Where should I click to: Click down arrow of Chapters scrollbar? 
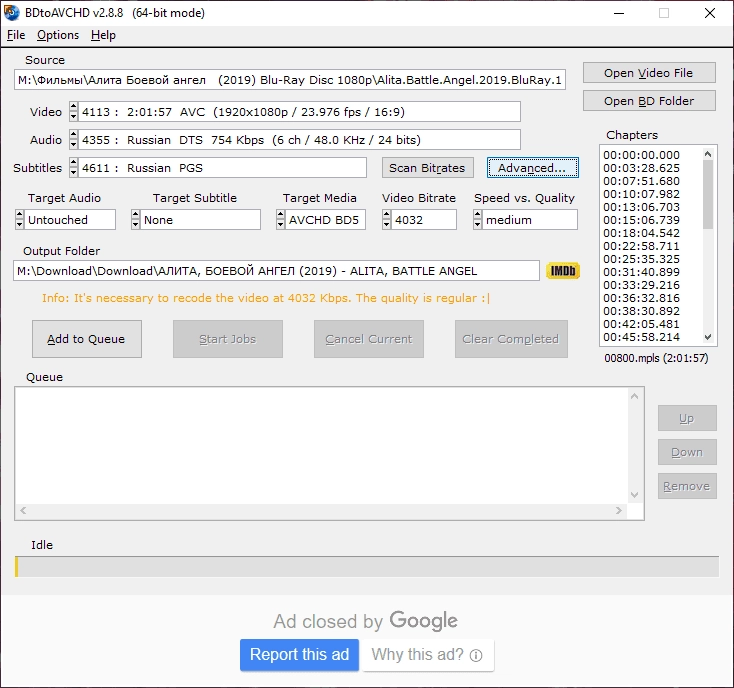pyautogui.click(x=708, y=337)
